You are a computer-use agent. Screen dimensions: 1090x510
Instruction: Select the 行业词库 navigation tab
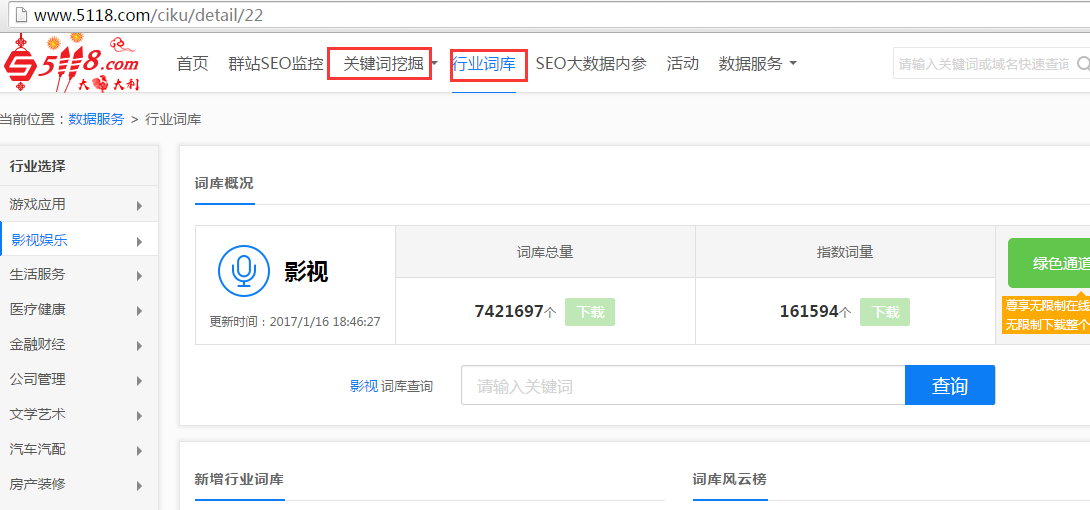(x=484, y=65)
